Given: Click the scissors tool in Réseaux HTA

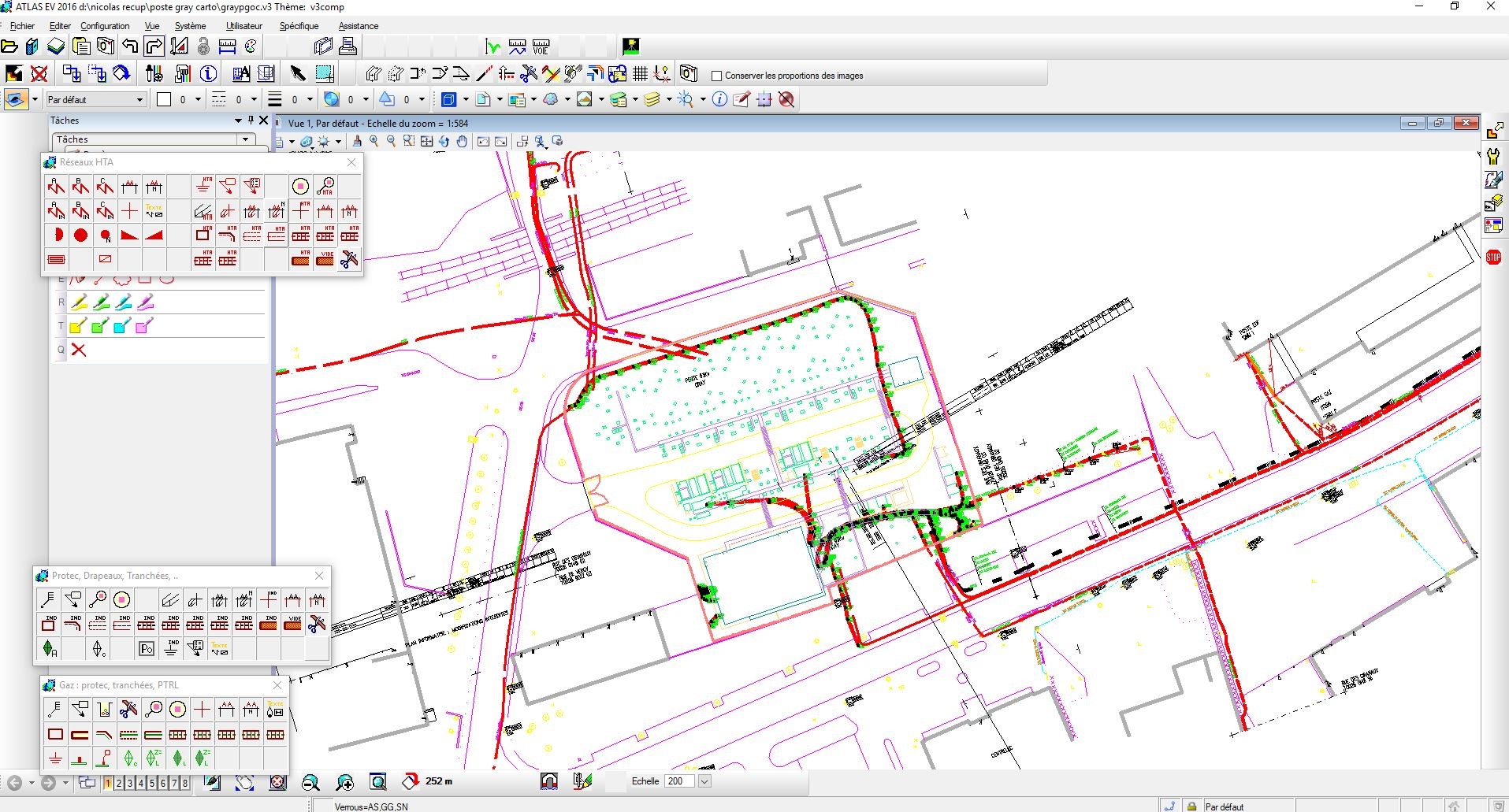Looking at the screenshot, I should (349, 259).
